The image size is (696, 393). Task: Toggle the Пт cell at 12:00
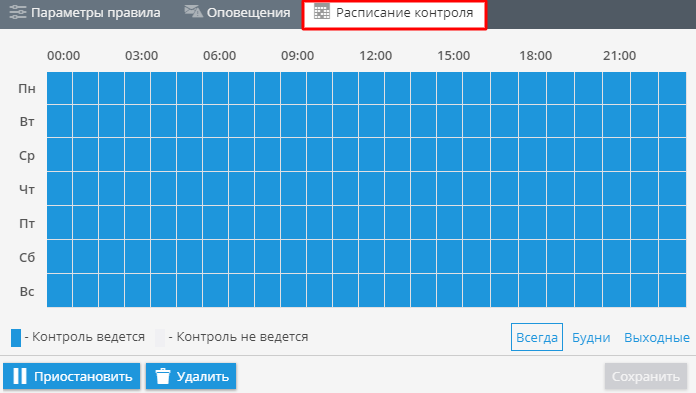coord(372,222)
